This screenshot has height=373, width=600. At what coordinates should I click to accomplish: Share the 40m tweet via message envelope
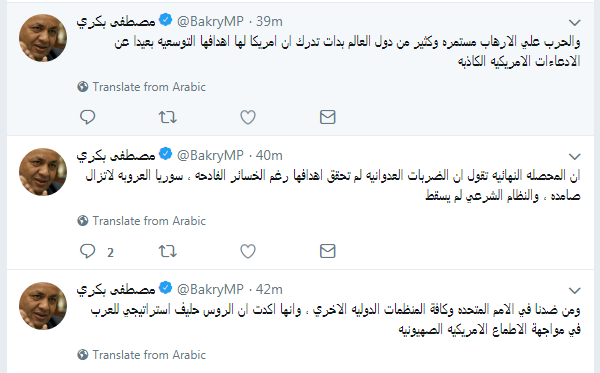[328, 251]
